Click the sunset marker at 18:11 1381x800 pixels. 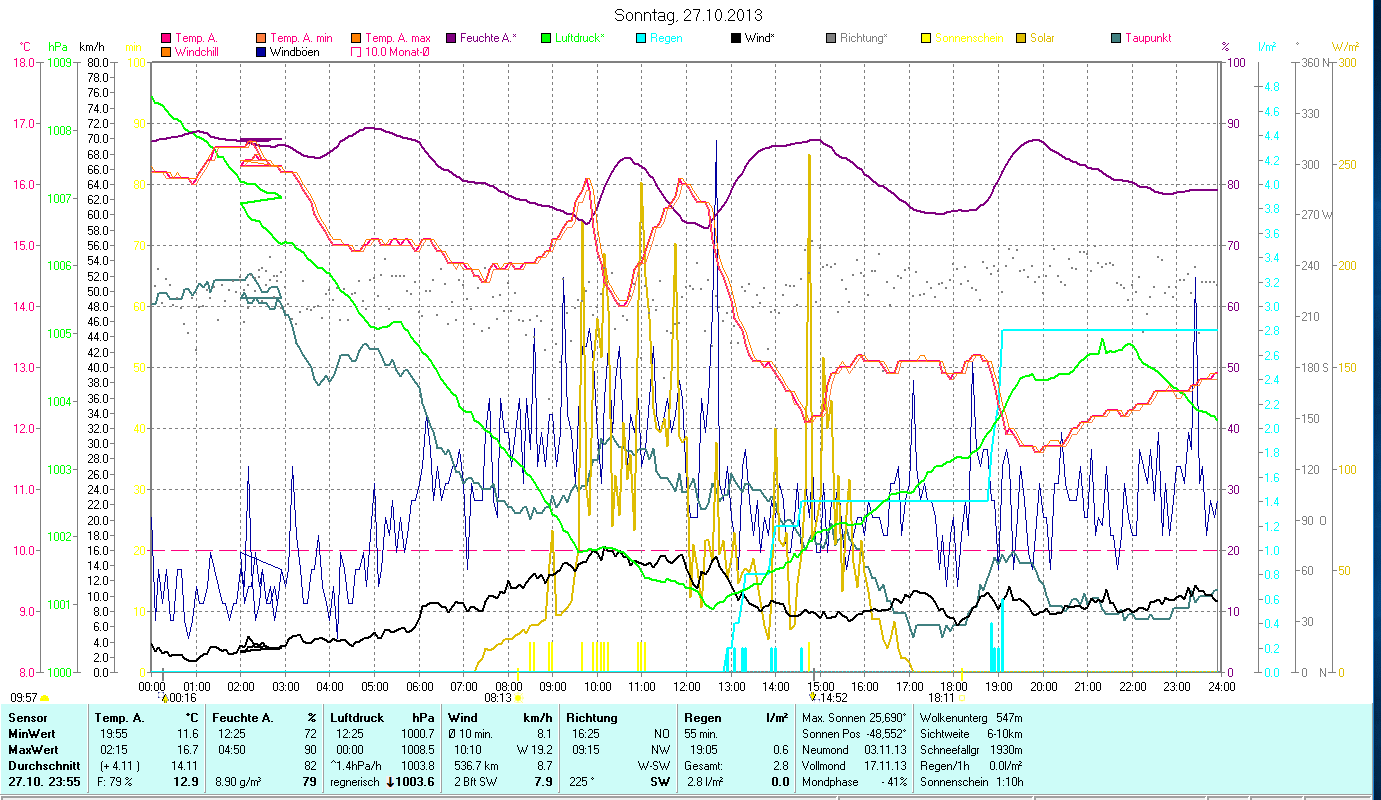point(961,698)
